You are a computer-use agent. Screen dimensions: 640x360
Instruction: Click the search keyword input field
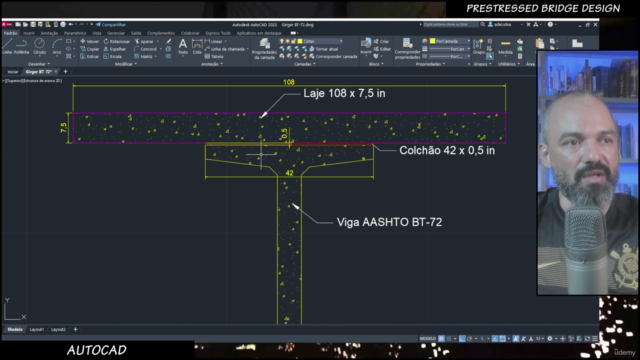[450, 24]
